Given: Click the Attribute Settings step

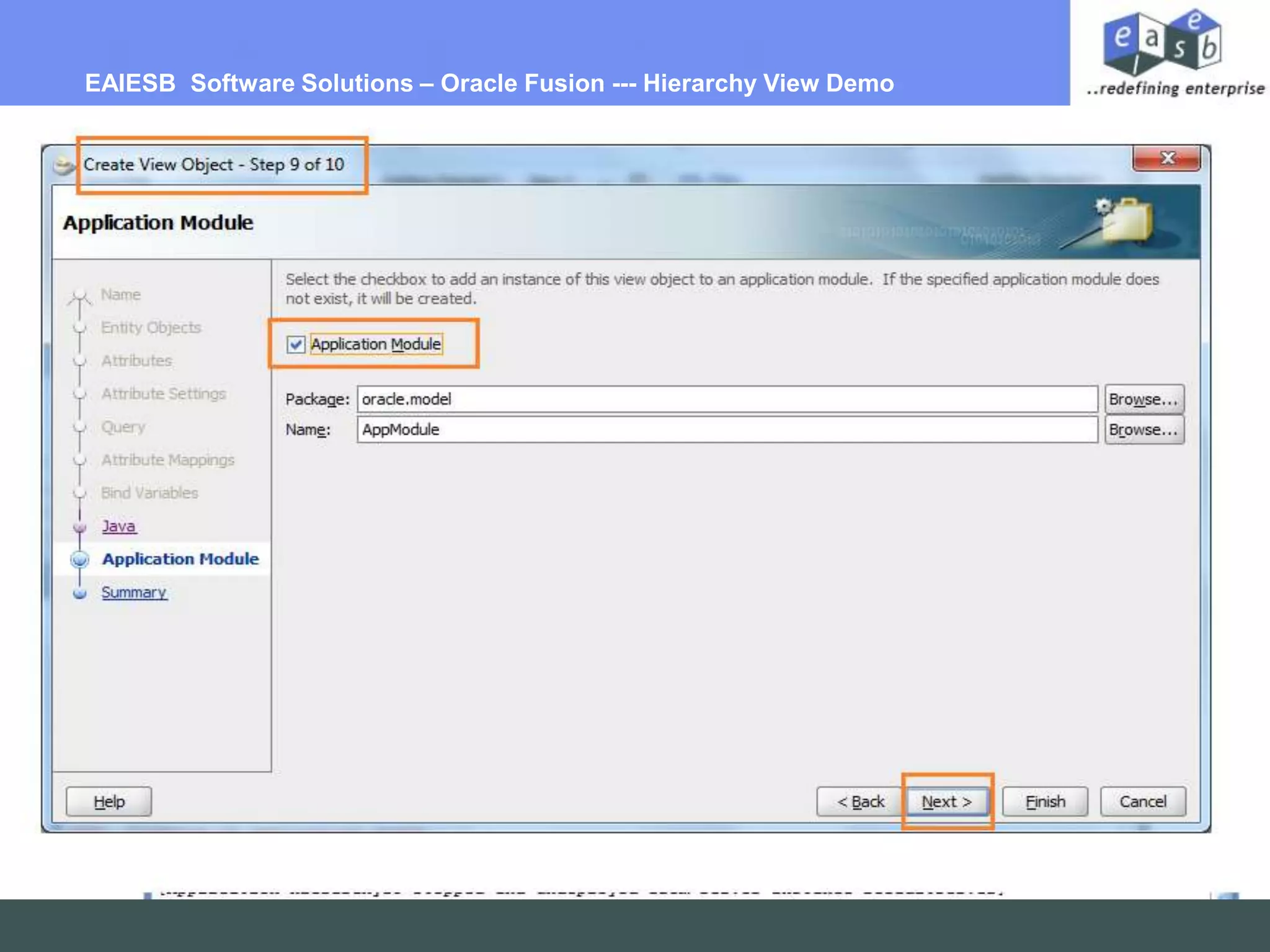Looking at the screenshot, I should tap(164, 394).
